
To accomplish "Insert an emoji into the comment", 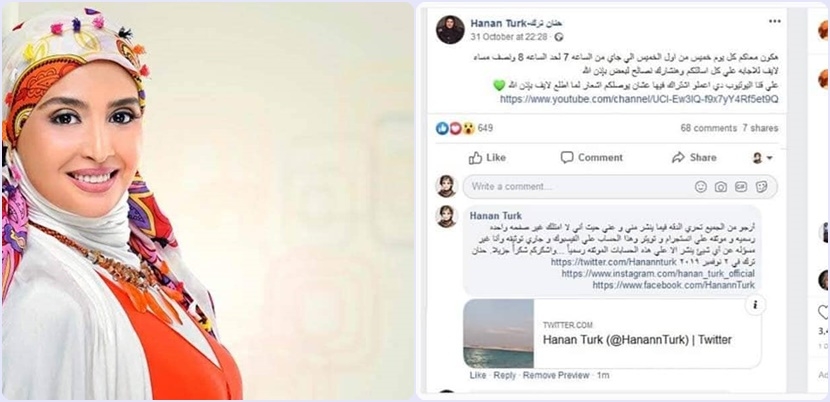I will point(701,186).
